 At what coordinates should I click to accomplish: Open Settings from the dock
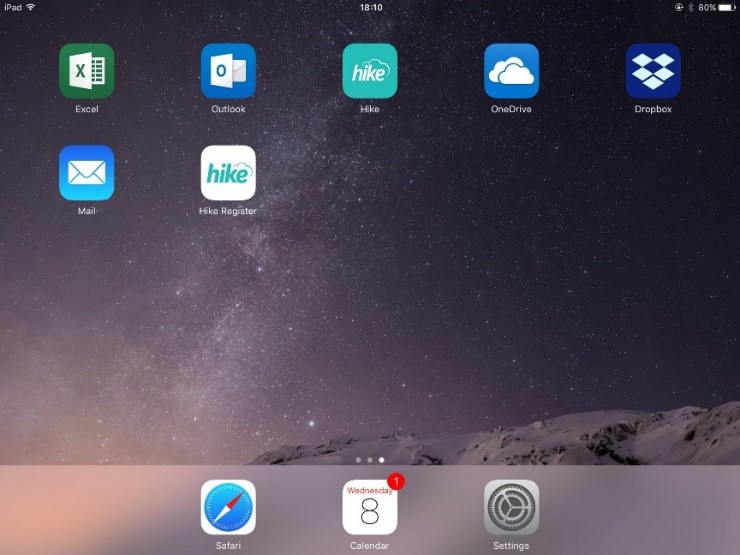tap(512, 507)
